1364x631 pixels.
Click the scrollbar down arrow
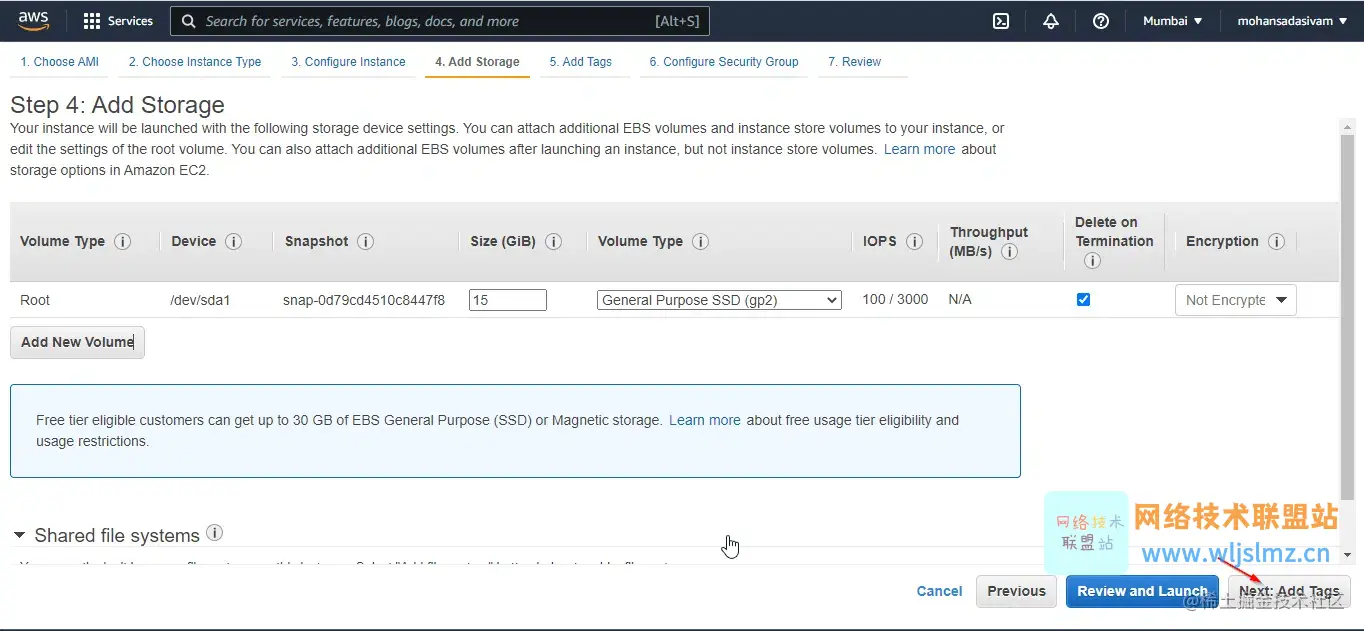tap(1347, 554)
